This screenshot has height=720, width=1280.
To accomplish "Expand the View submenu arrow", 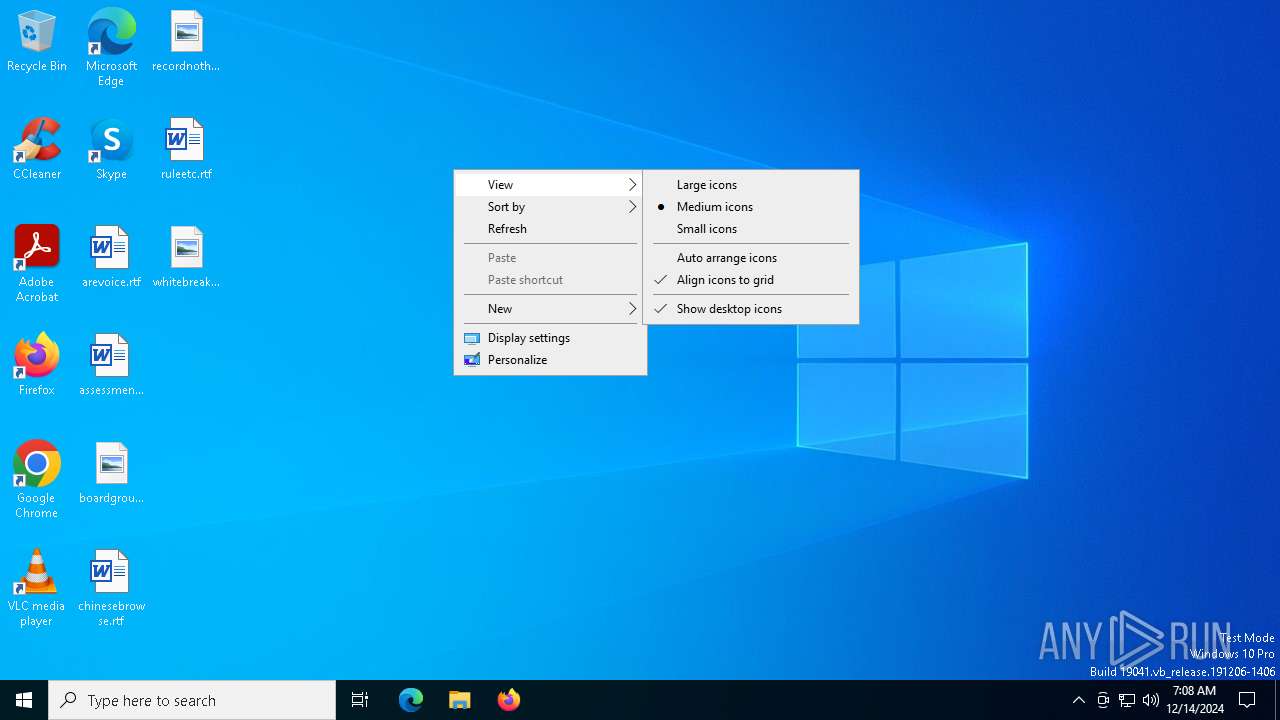I will coord(632,185).
